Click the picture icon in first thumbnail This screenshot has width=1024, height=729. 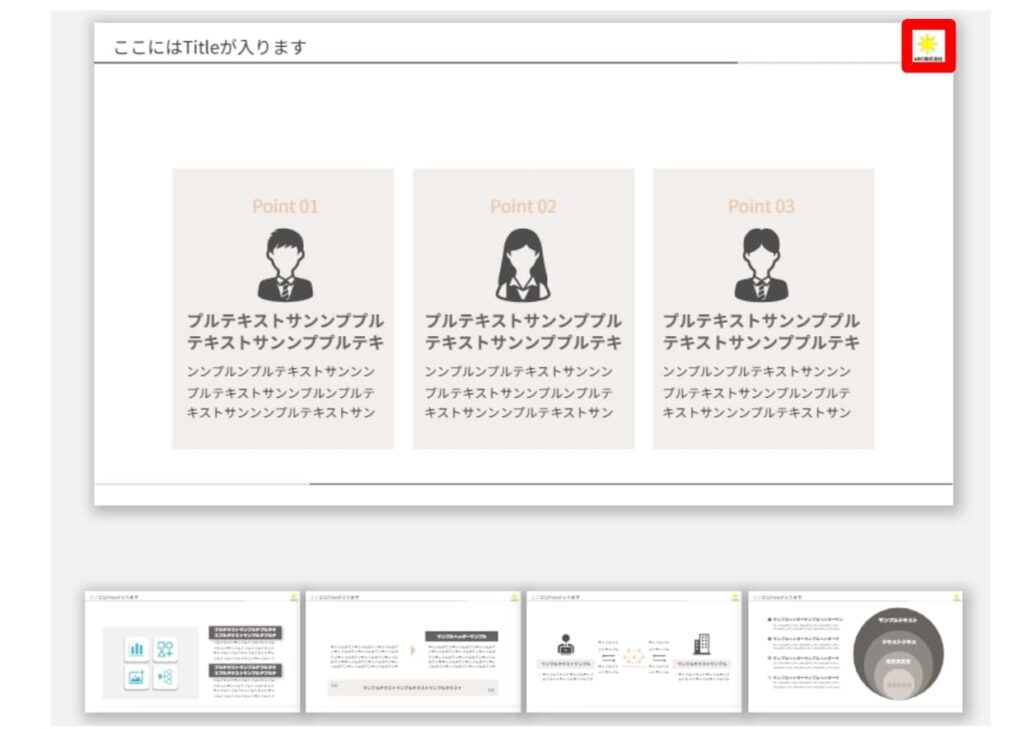tap(136, 677)
